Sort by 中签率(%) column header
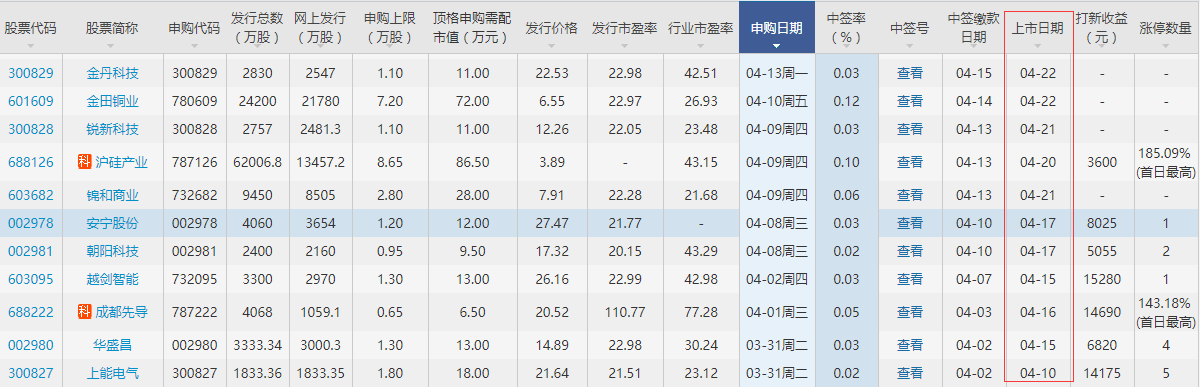The width and height of the screenshot is (1200, 387). [x=846, y=28]
